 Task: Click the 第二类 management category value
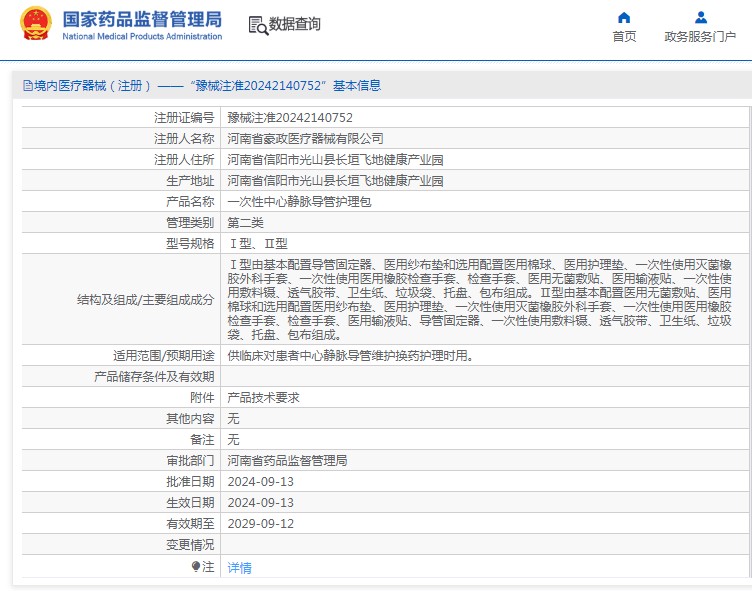pyautogui.click(x=245, y=222)
